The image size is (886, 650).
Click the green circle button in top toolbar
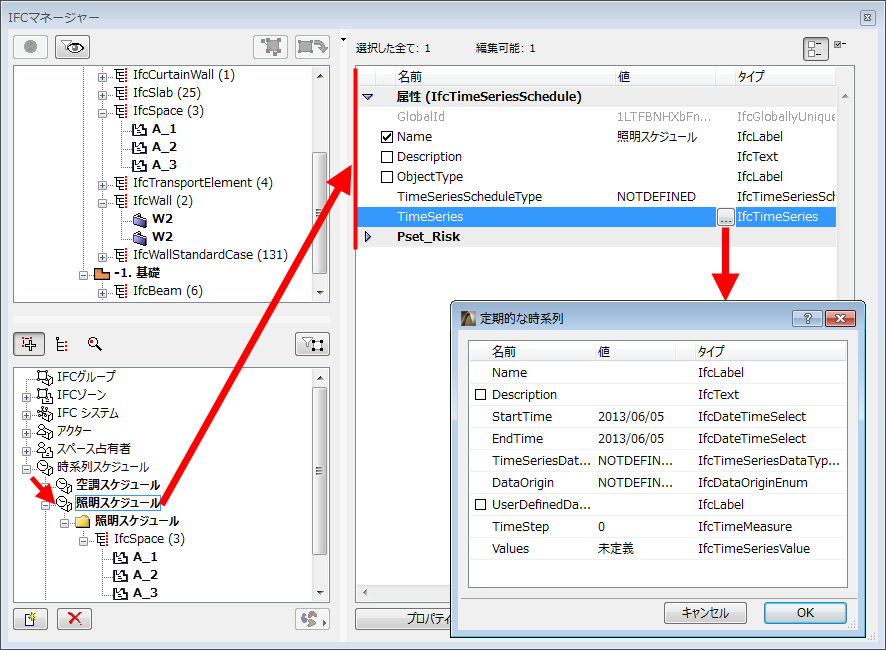tap(31, 47)
